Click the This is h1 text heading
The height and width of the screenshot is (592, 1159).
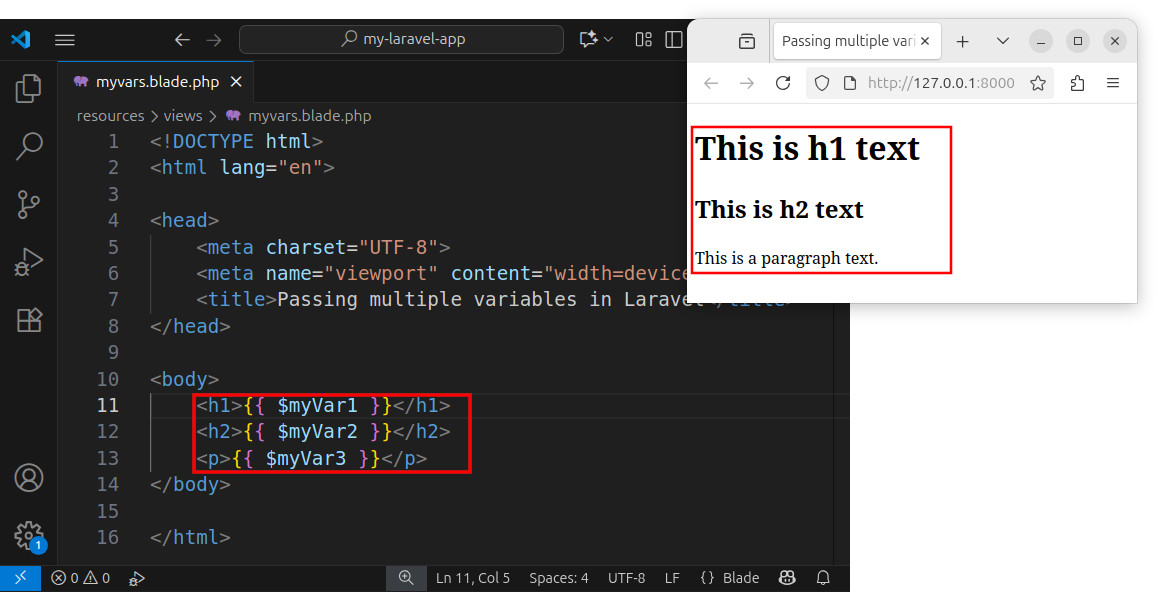click(x=807, y=149)
